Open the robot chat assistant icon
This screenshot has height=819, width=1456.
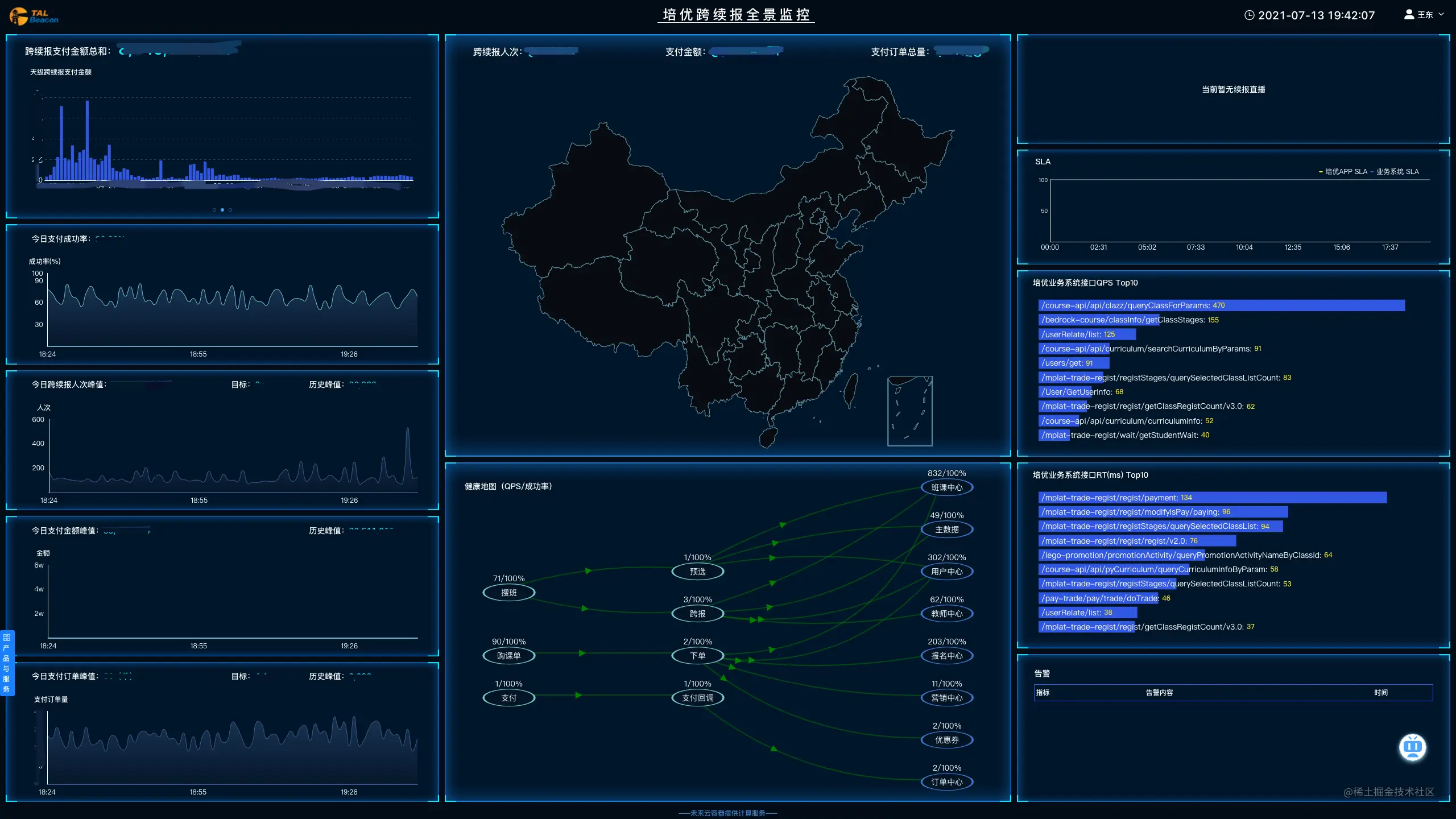point(1413,747)
